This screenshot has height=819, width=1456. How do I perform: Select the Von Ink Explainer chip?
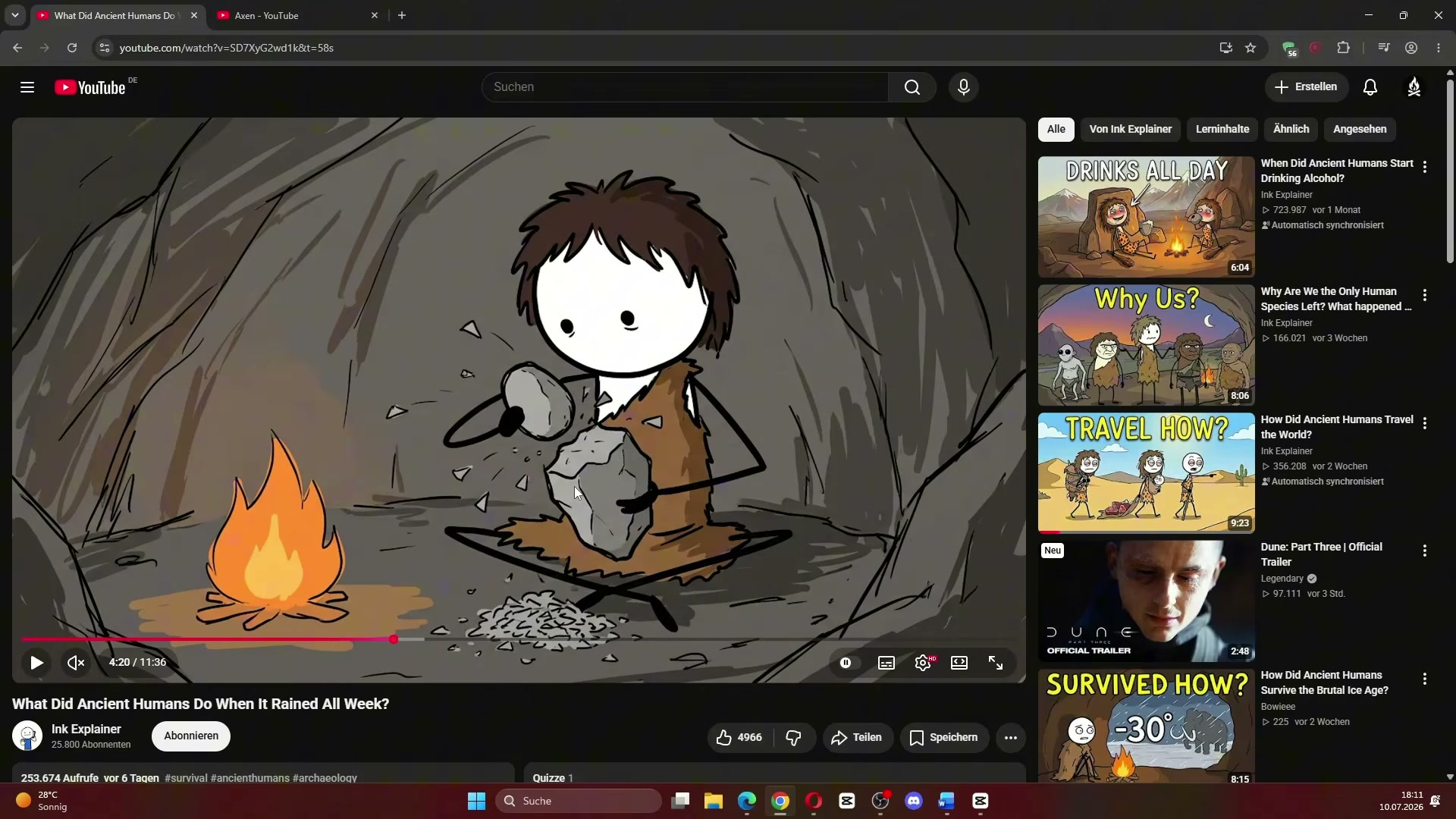[x=1131, y=129]
